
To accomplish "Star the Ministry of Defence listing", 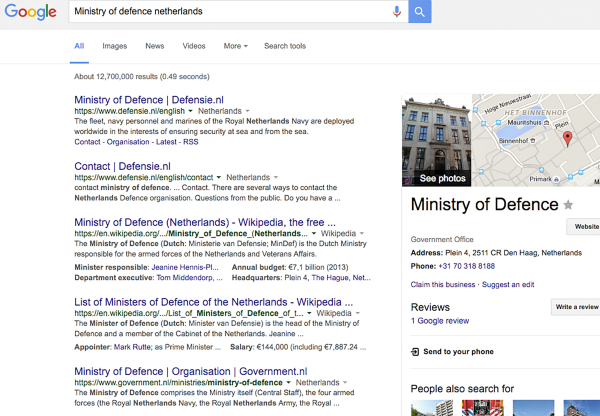I will 569,205.
